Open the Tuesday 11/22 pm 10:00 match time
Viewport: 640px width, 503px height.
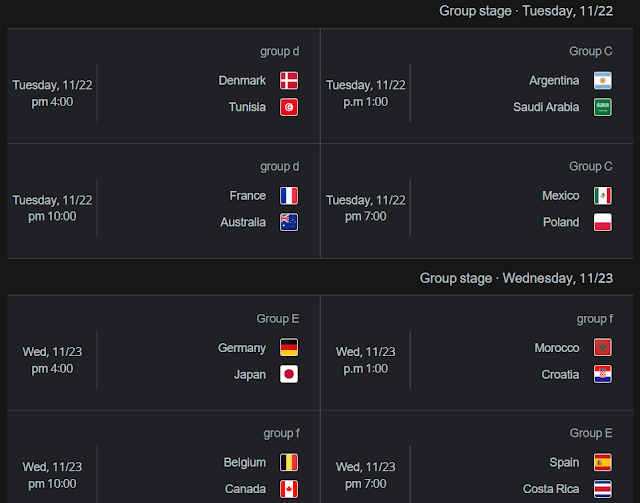pyautogui.click(x=52, y=208)
